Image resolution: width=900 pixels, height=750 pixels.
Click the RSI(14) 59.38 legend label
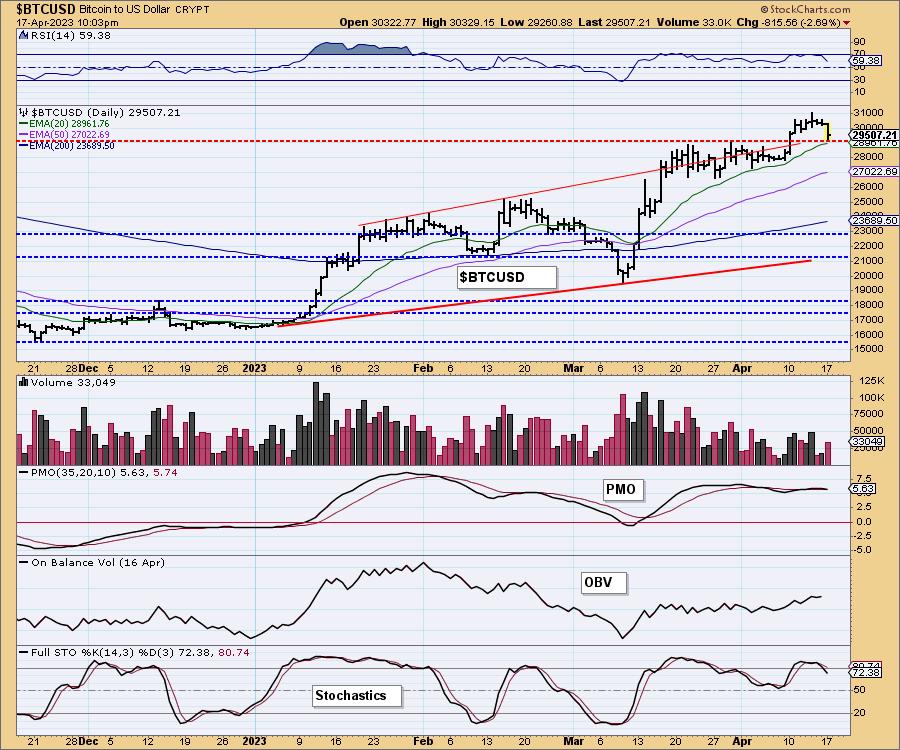(71, 35)
